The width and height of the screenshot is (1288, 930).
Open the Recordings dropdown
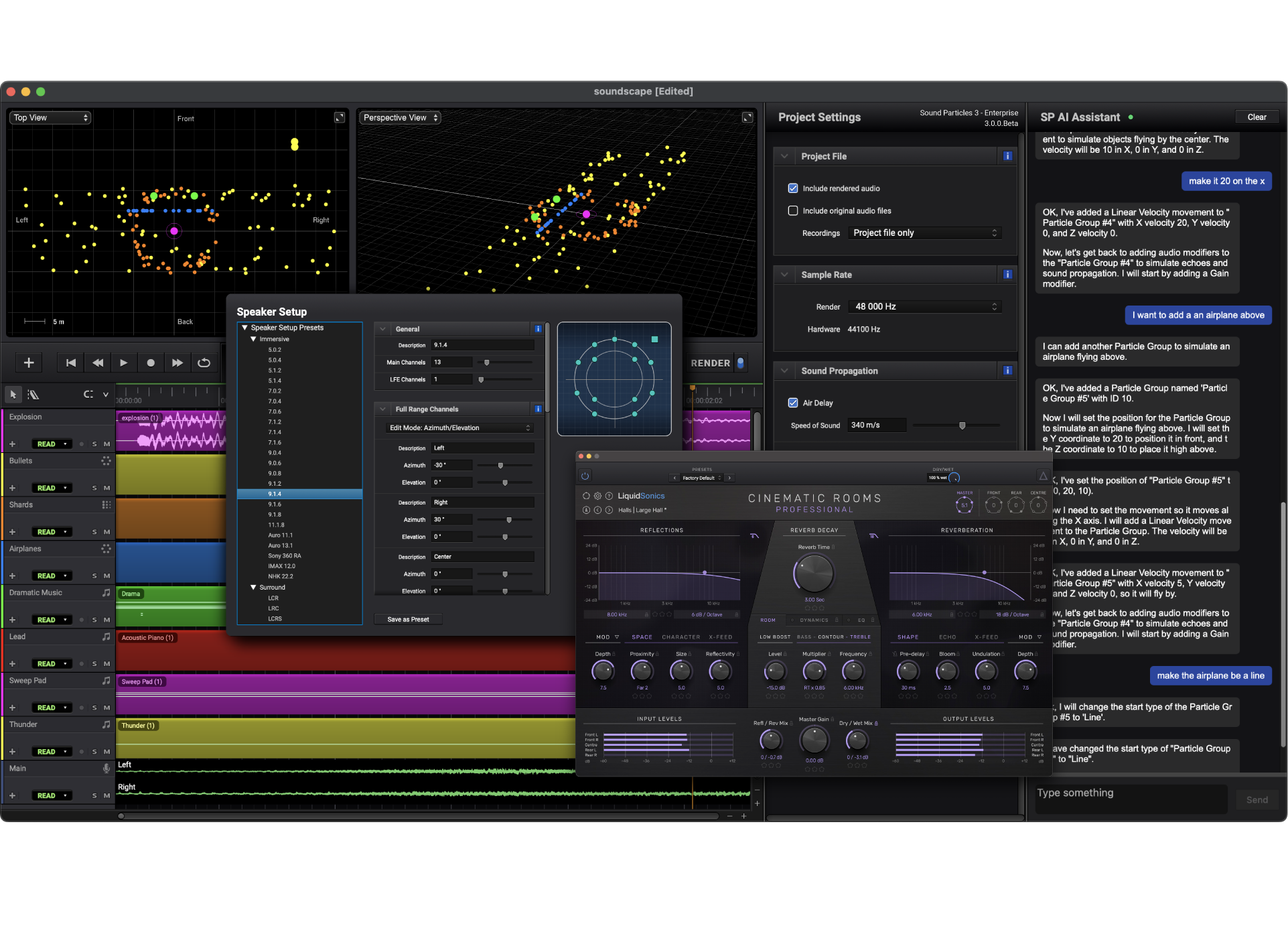pos(924,232)
